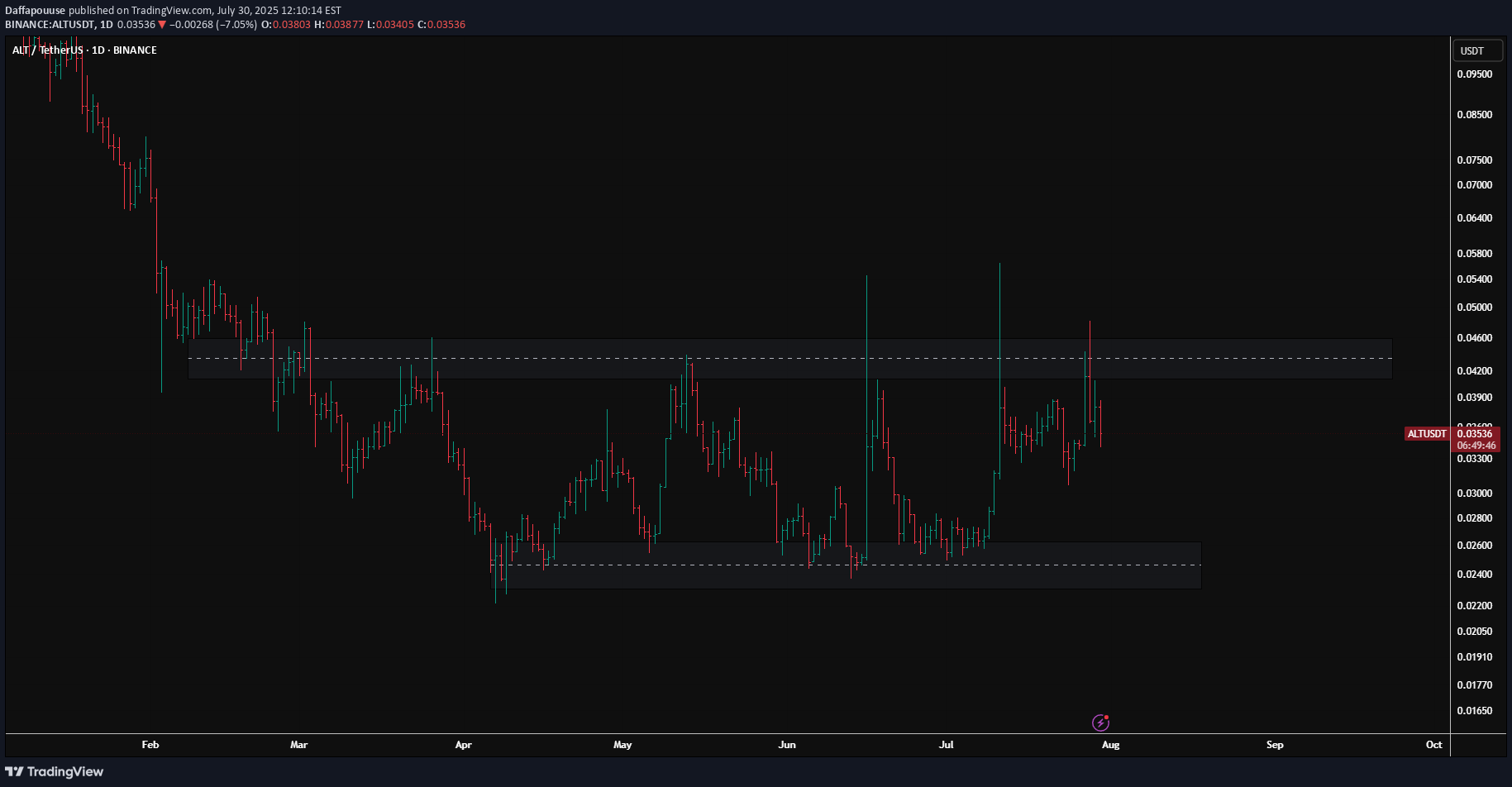Click the 0.02200 price axis label
The height and width of the screenshot is (787, 1512).
coord(1475,606)
